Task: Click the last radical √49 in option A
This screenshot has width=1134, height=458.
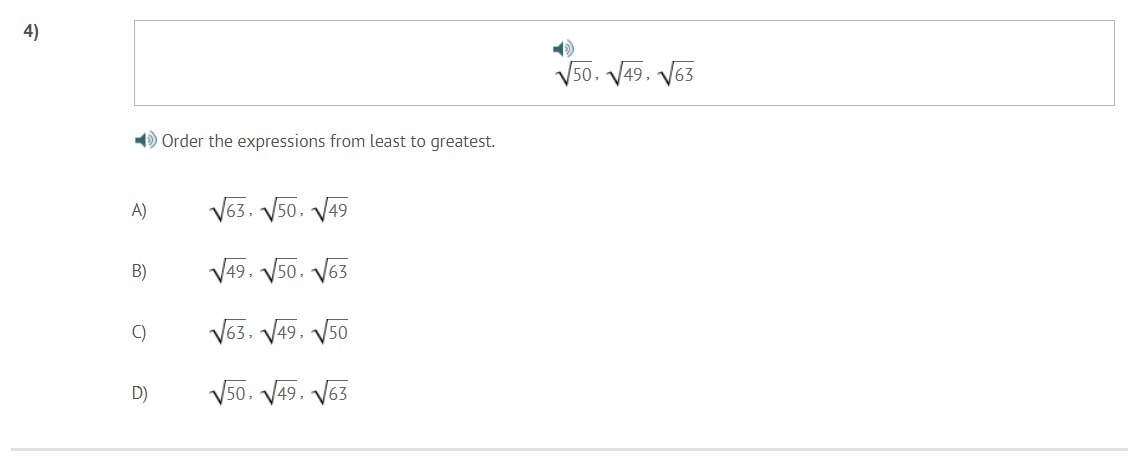Action: 330,211
